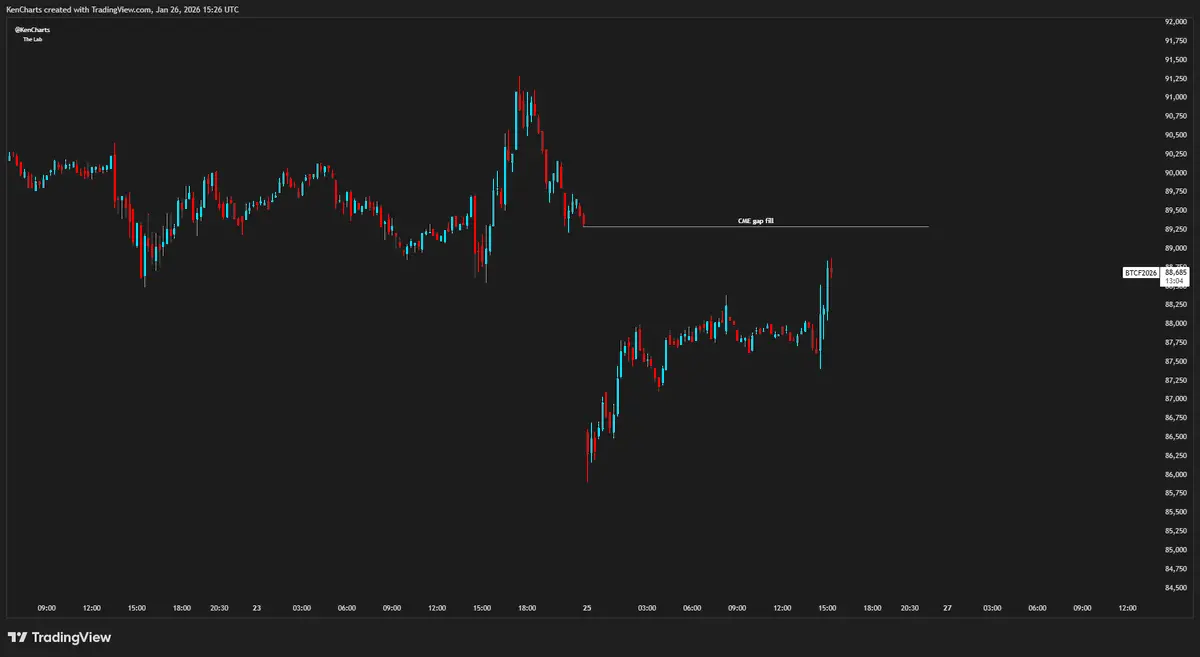
Task: Click the 20:30 time label just before date 23
Action: click(219, 607)
